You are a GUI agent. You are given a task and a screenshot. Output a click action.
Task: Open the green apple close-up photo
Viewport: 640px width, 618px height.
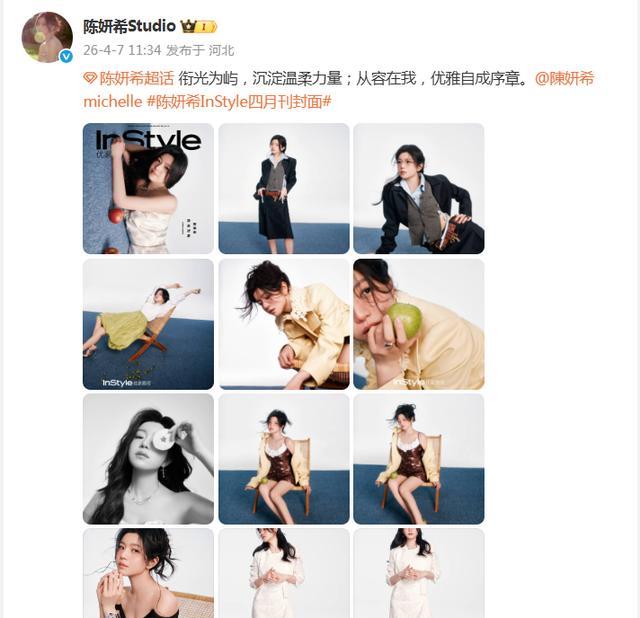419,324
